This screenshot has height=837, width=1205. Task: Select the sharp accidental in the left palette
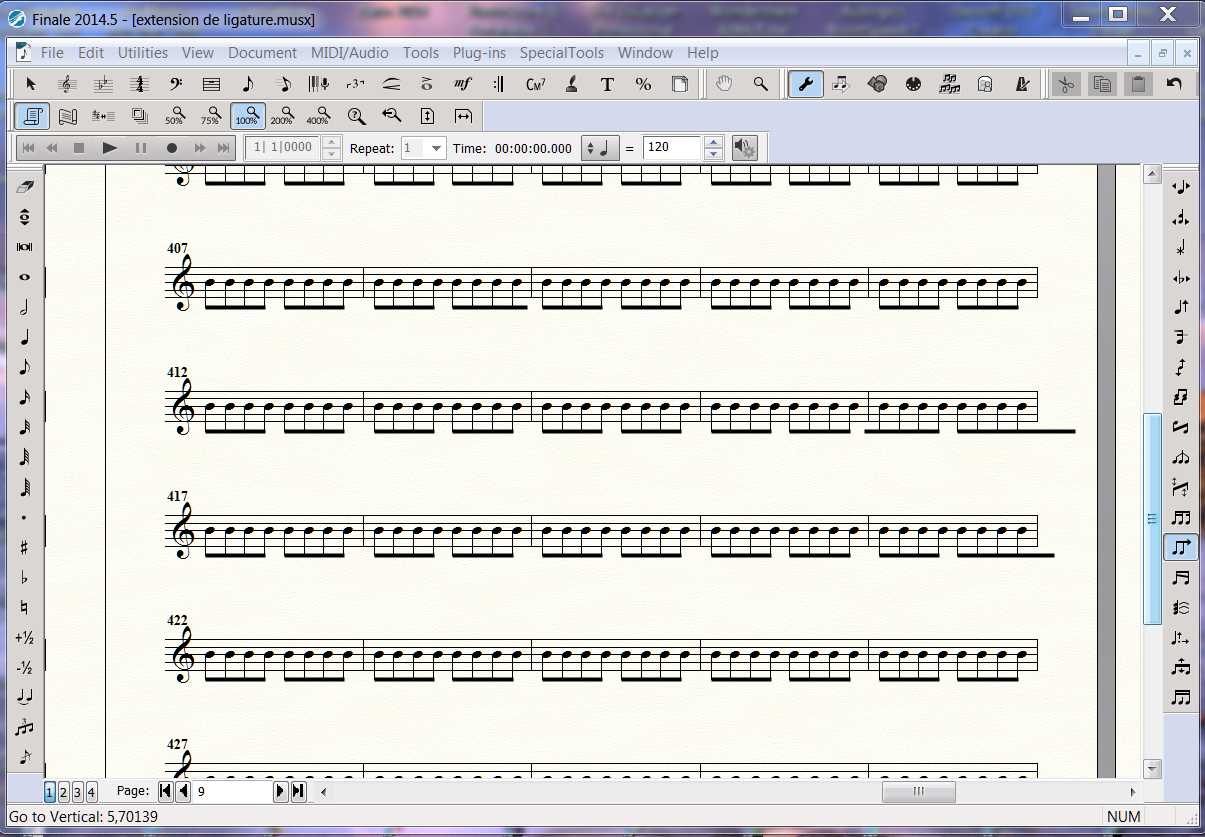[x=25, y=547]
